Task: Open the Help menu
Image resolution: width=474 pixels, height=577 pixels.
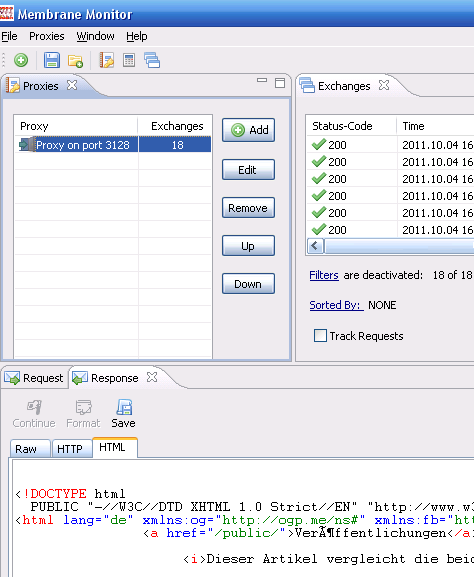Action: [137, 36]
